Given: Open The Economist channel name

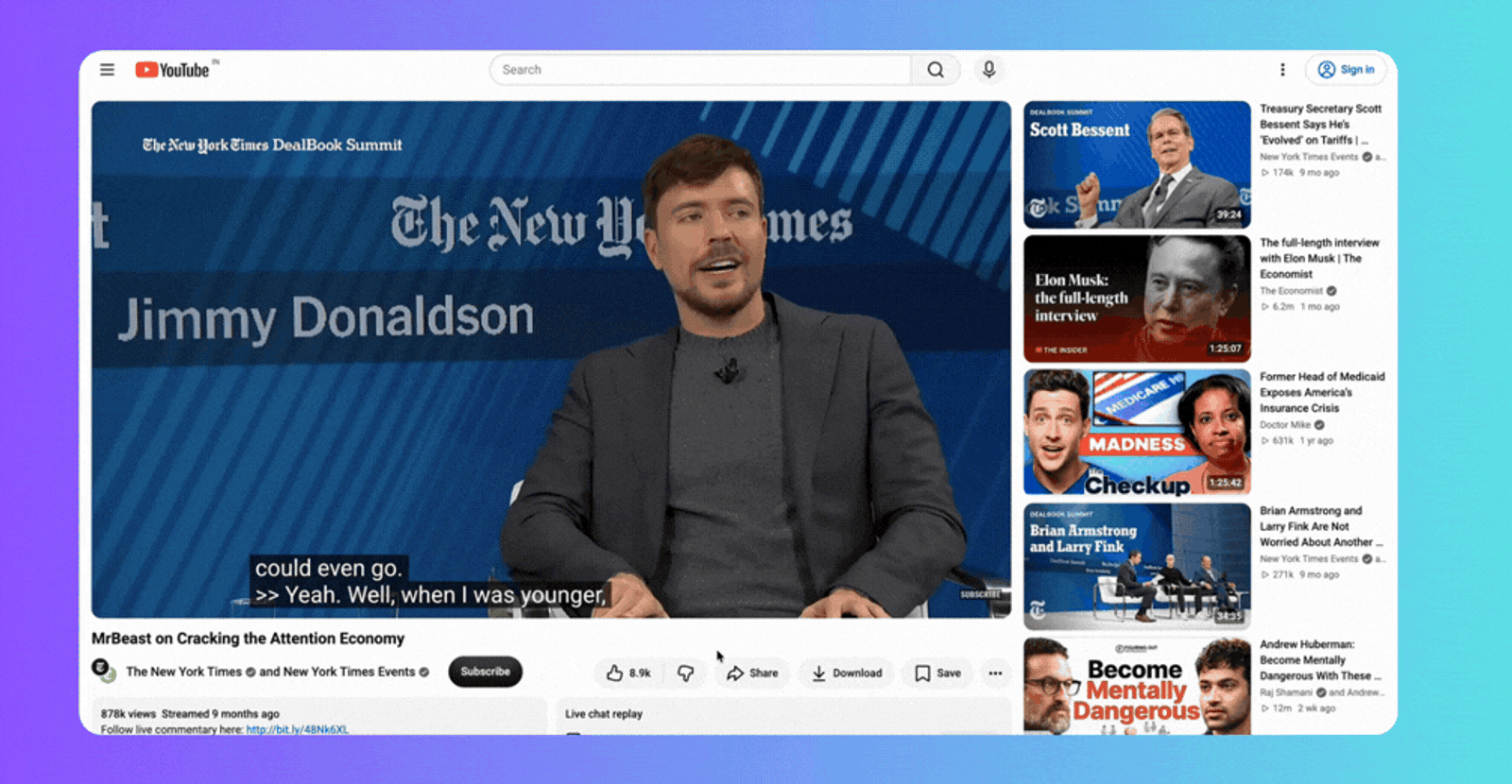Looking at the screenshot, I should [x=1291, y=291].
